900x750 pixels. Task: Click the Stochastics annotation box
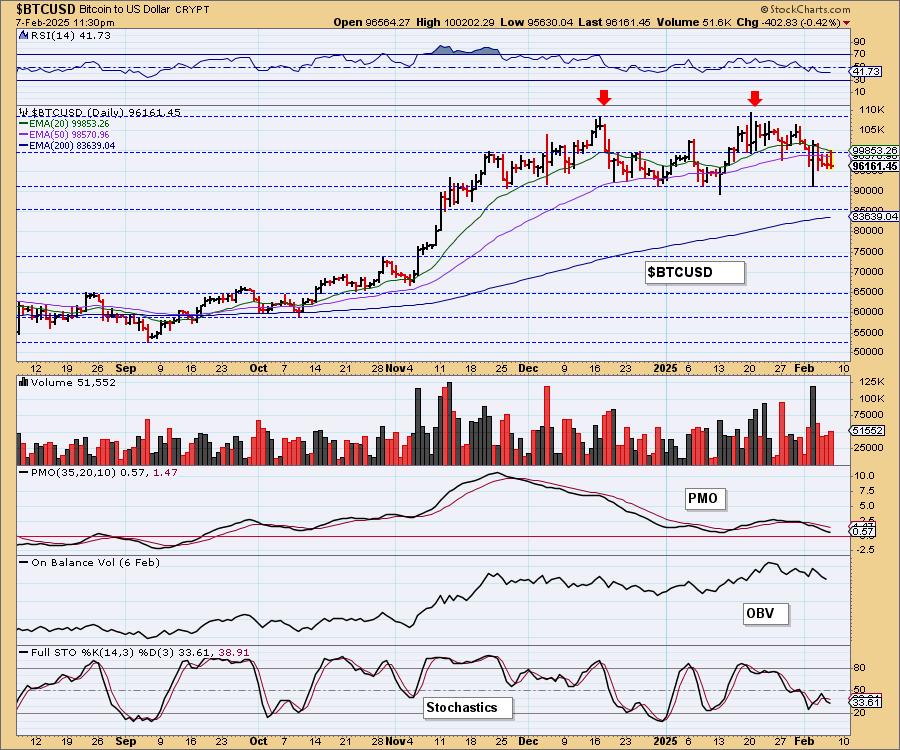coord(467,708)
